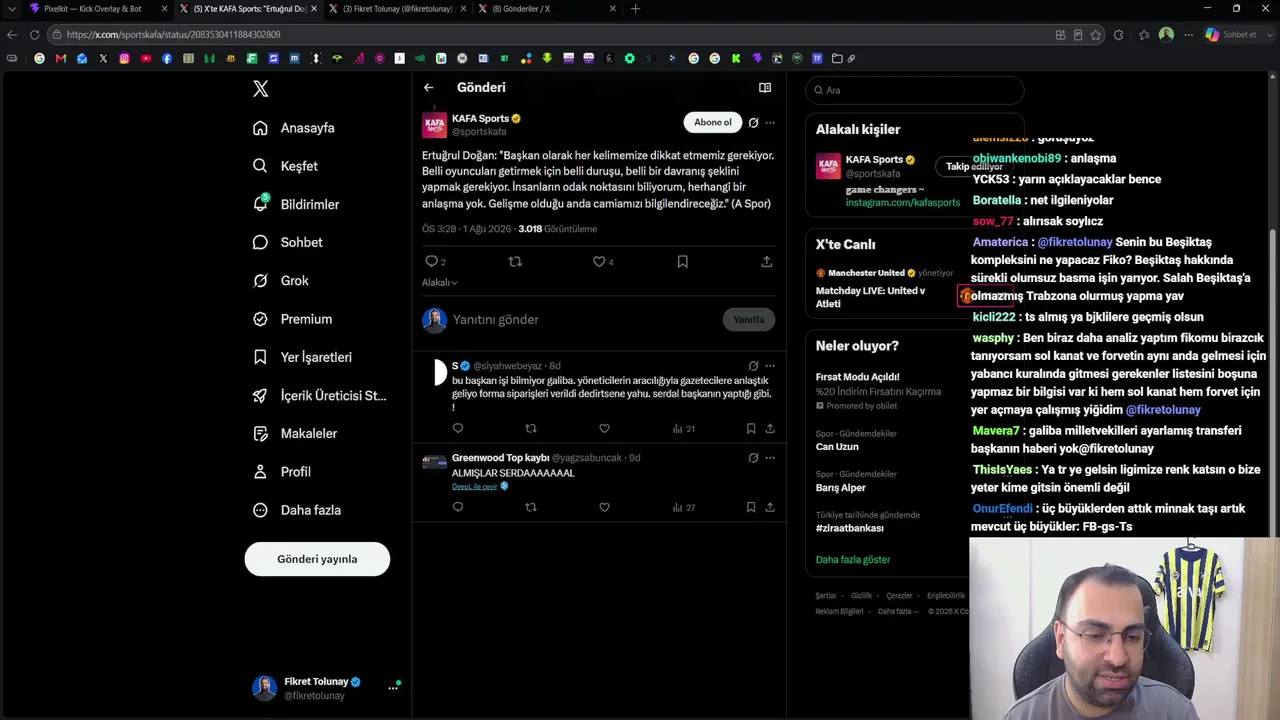Switch to Pixelkit Kick Overlay & Bot tab

pyautogui.click(x=97, y=9)
